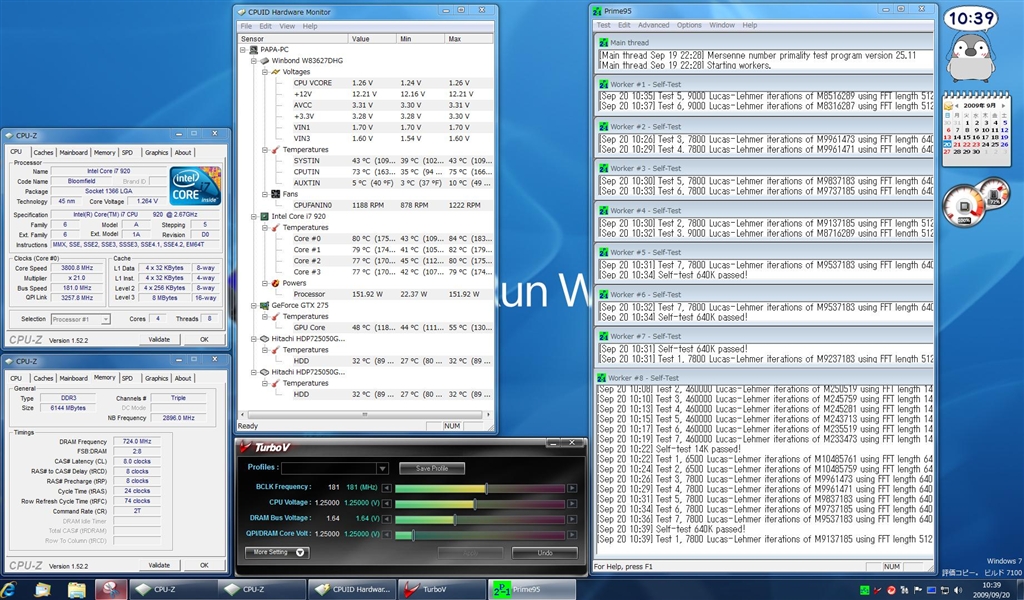The image size is (1024, 600).
Task: Adjust QPI/DRAM Core Volt slider
Action: (x=413, y=535)
